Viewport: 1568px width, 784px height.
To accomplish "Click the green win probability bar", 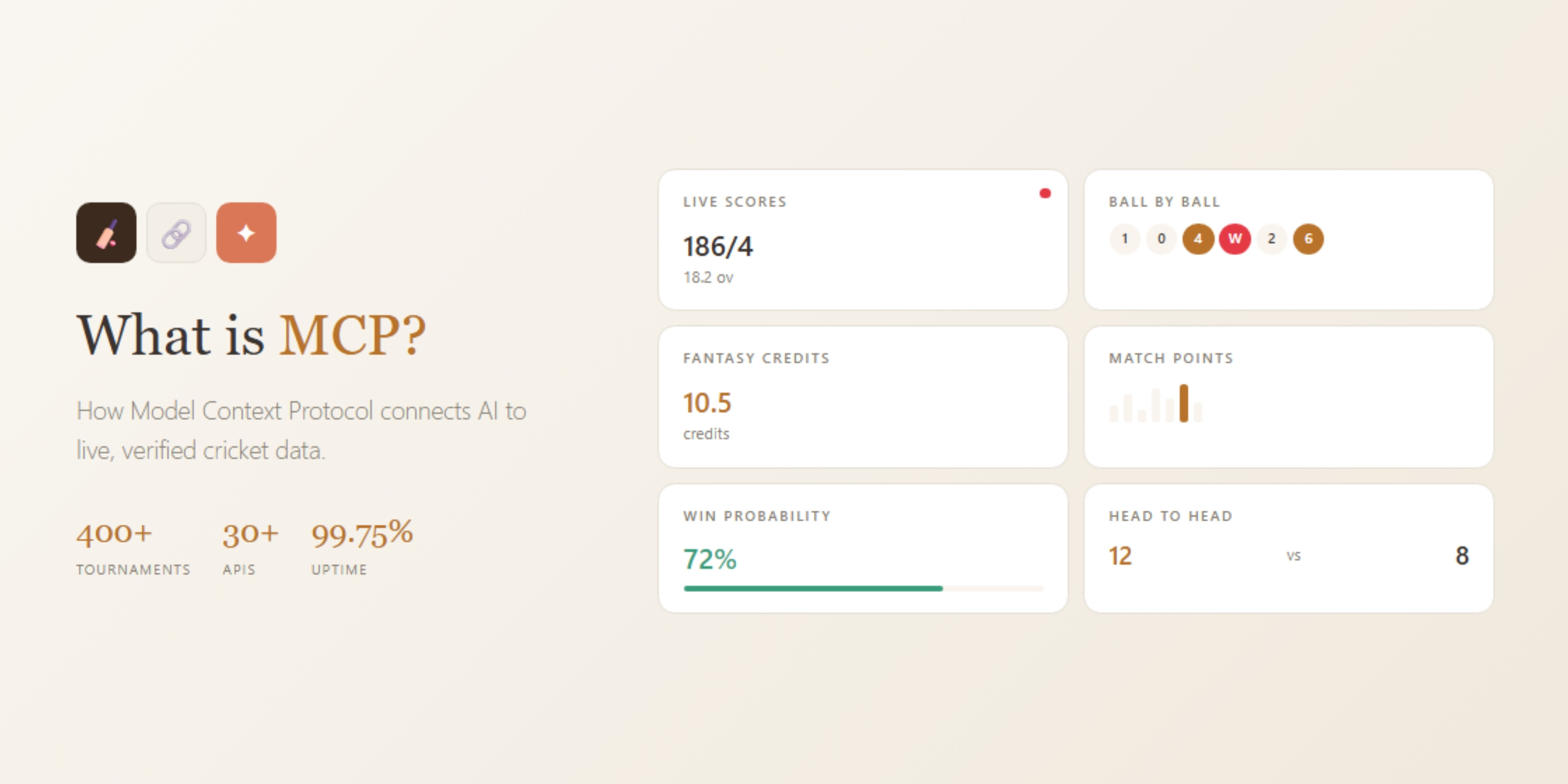I will pos(813,589).
